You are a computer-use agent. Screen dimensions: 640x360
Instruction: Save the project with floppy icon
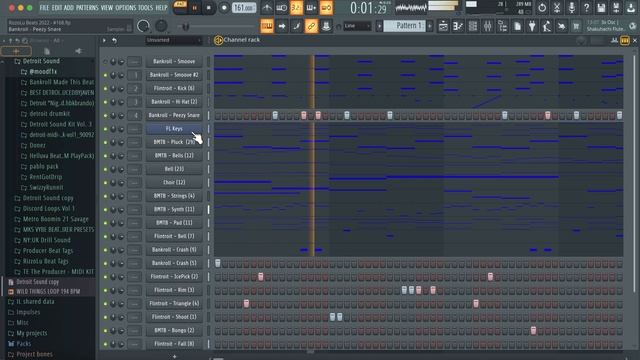(601, 7)
